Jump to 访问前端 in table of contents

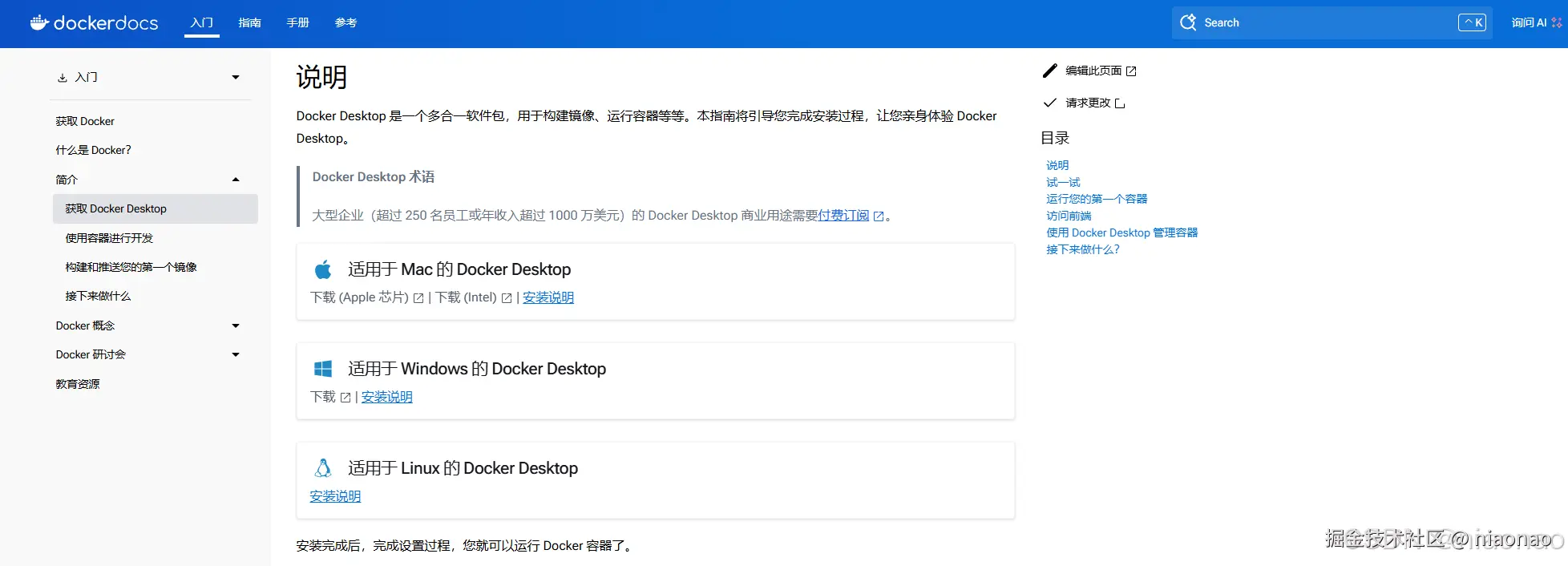tap(1069, 216)
